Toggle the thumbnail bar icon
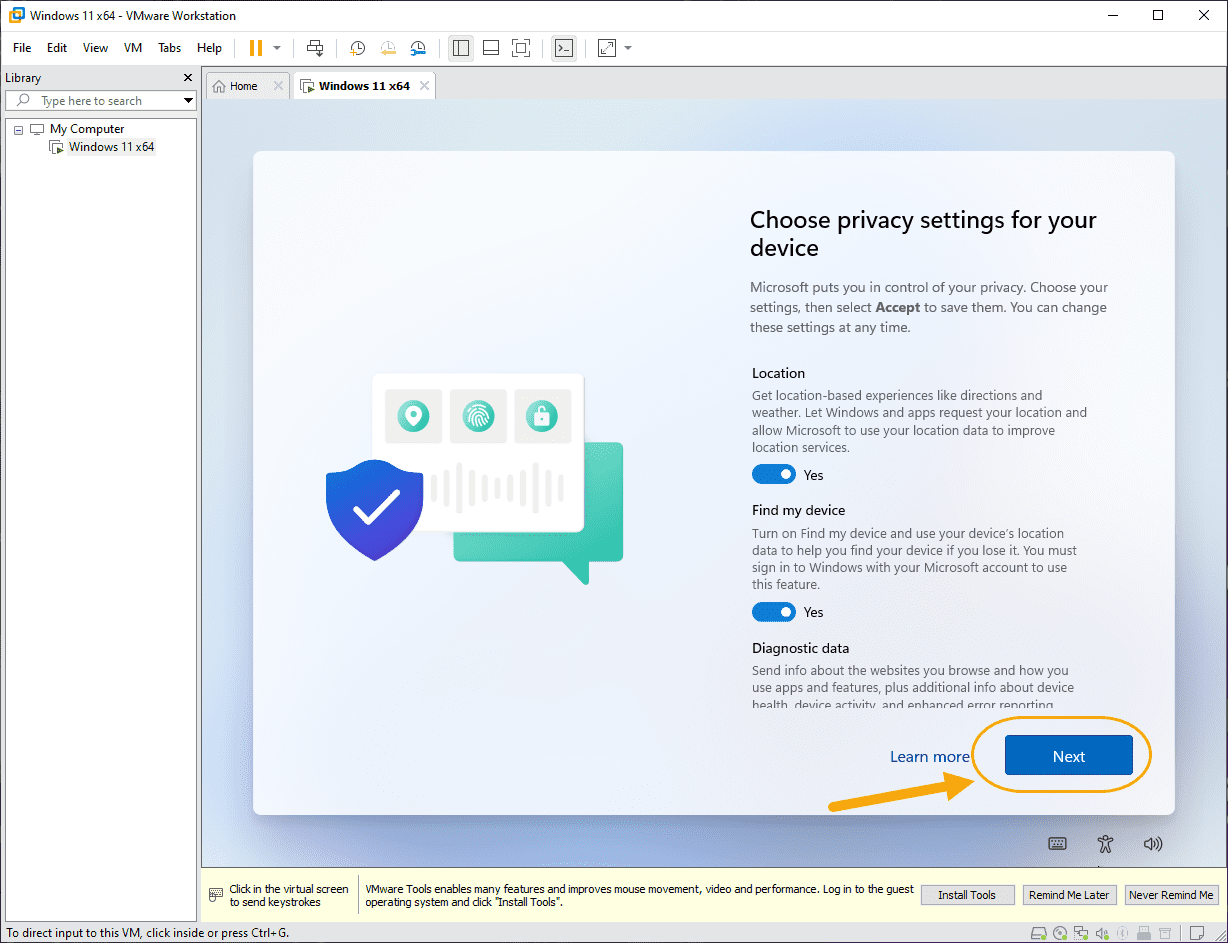The width and height of the screenshot is (1228, 943). (x=491, y=48)
